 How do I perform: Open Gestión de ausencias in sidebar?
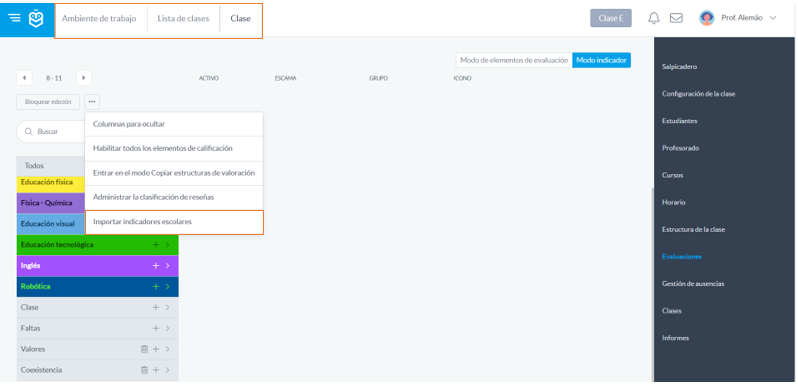click(x=693, y=284)
